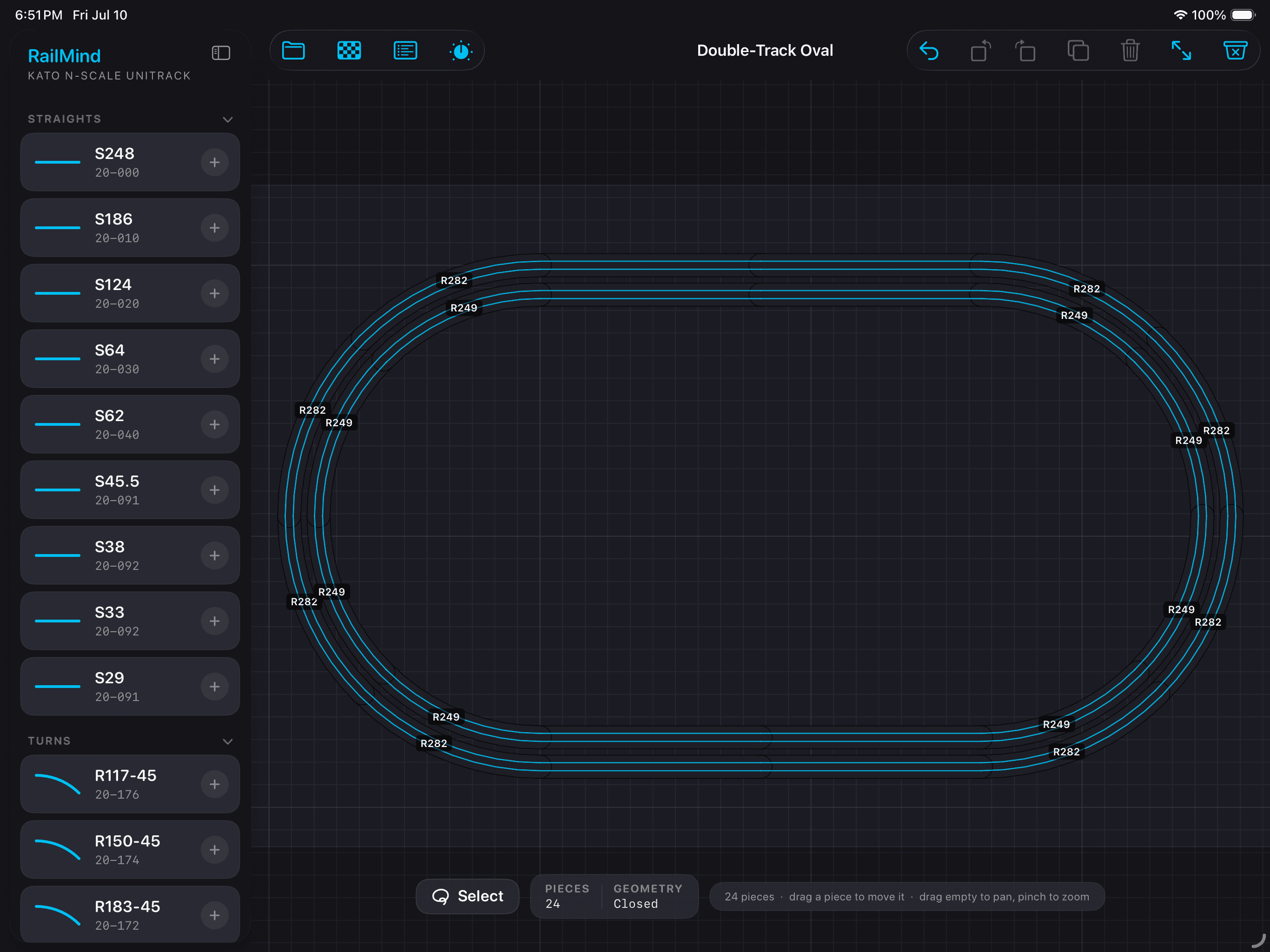Toggle the sidebar panel icon

[x=220, y=53]
